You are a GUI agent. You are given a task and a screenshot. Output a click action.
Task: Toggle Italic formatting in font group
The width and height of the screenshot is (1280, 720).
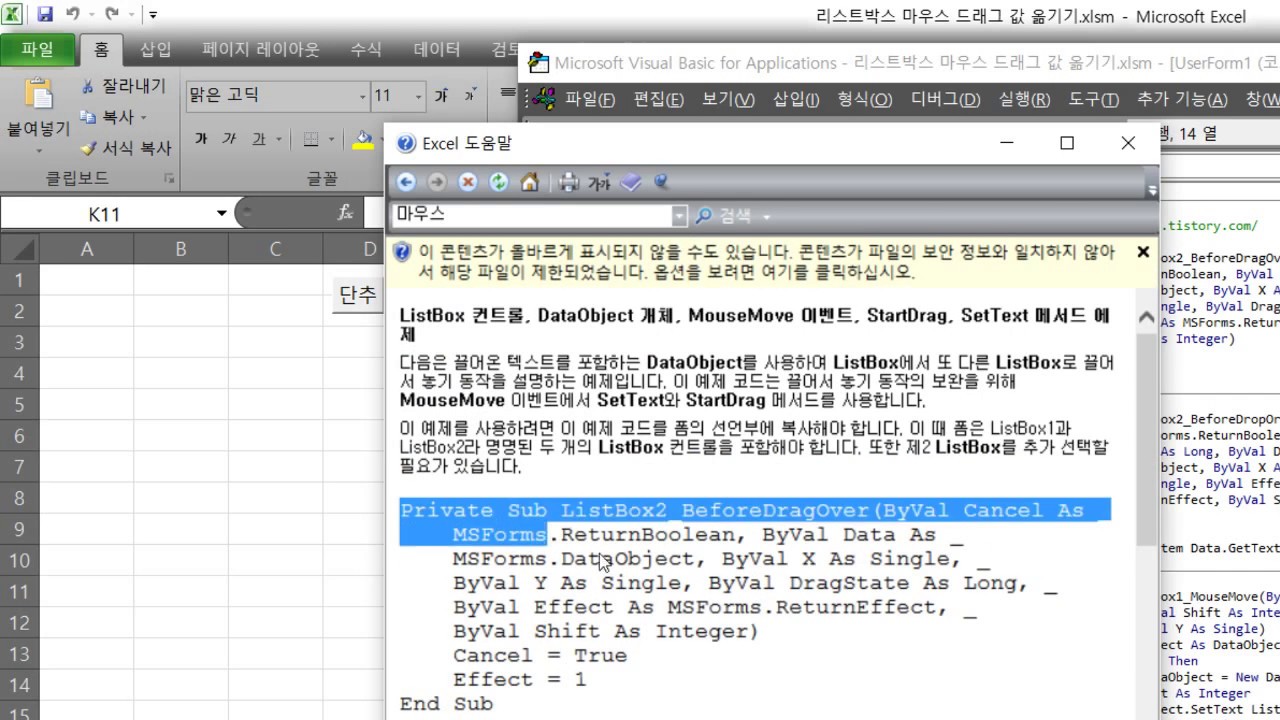point(230,139)
